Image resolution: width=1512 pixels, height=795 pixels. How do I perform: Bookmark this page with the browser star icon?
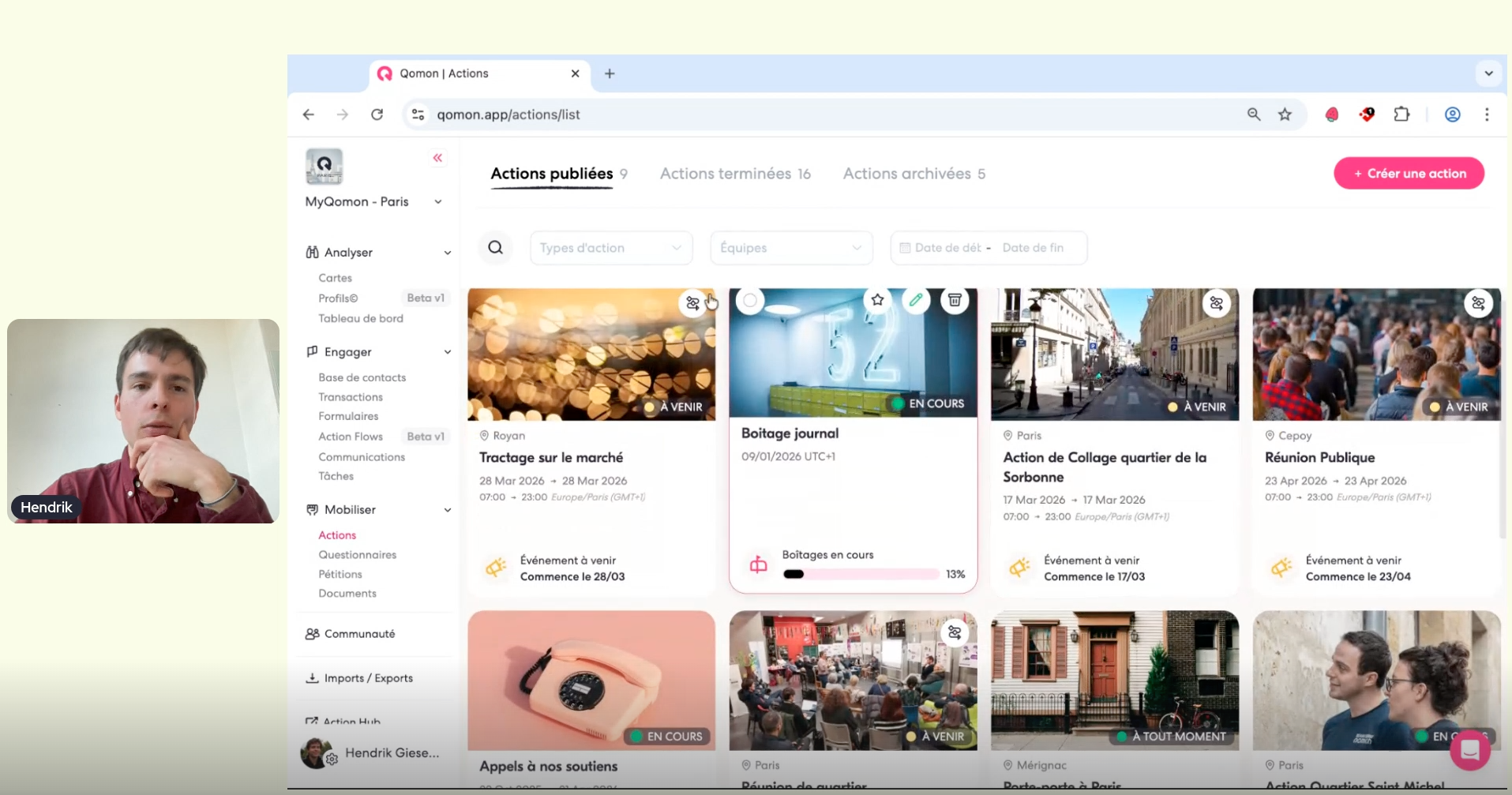point(1285,114)
